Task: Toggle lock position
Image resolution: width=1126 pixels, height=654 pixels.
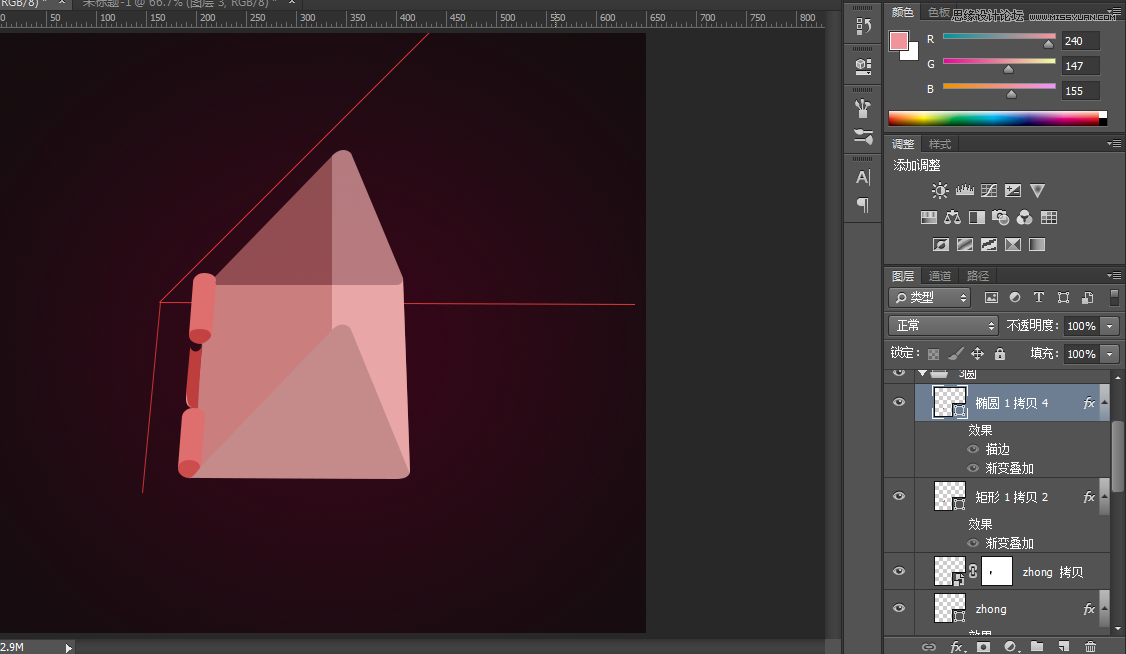Action: 977,353
